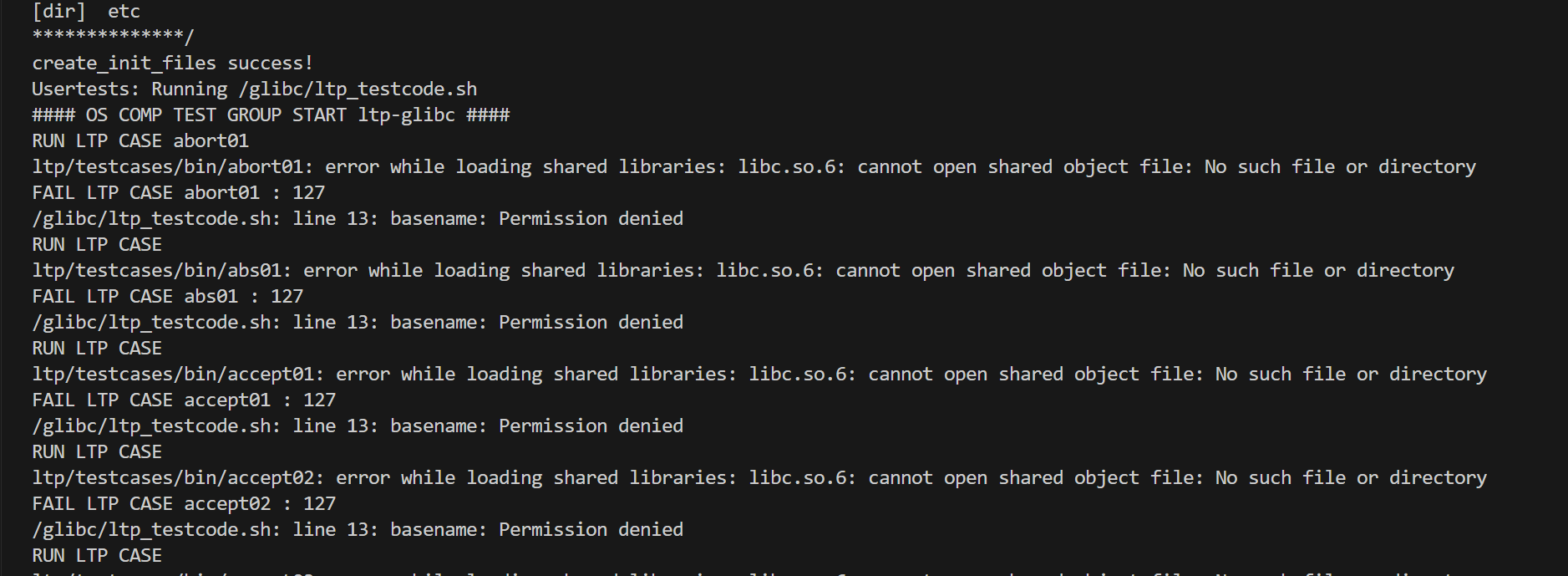Click the "FAIL LTP CASE accept01 : 127" result
1568x576 pixels.
(x=184, y=400)
